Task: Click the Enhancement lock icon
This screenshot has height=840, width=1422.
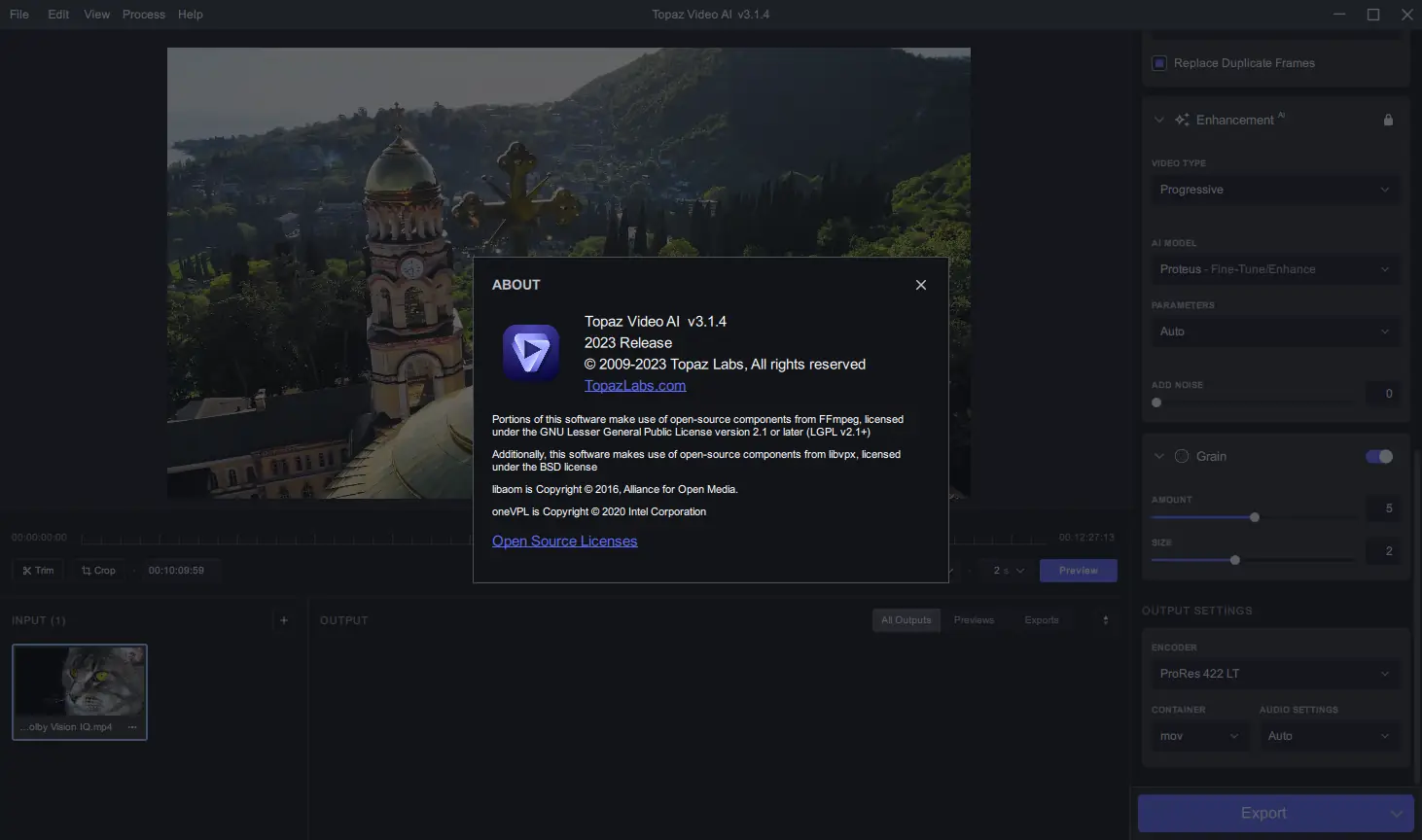Action: tap(1388, 120)
